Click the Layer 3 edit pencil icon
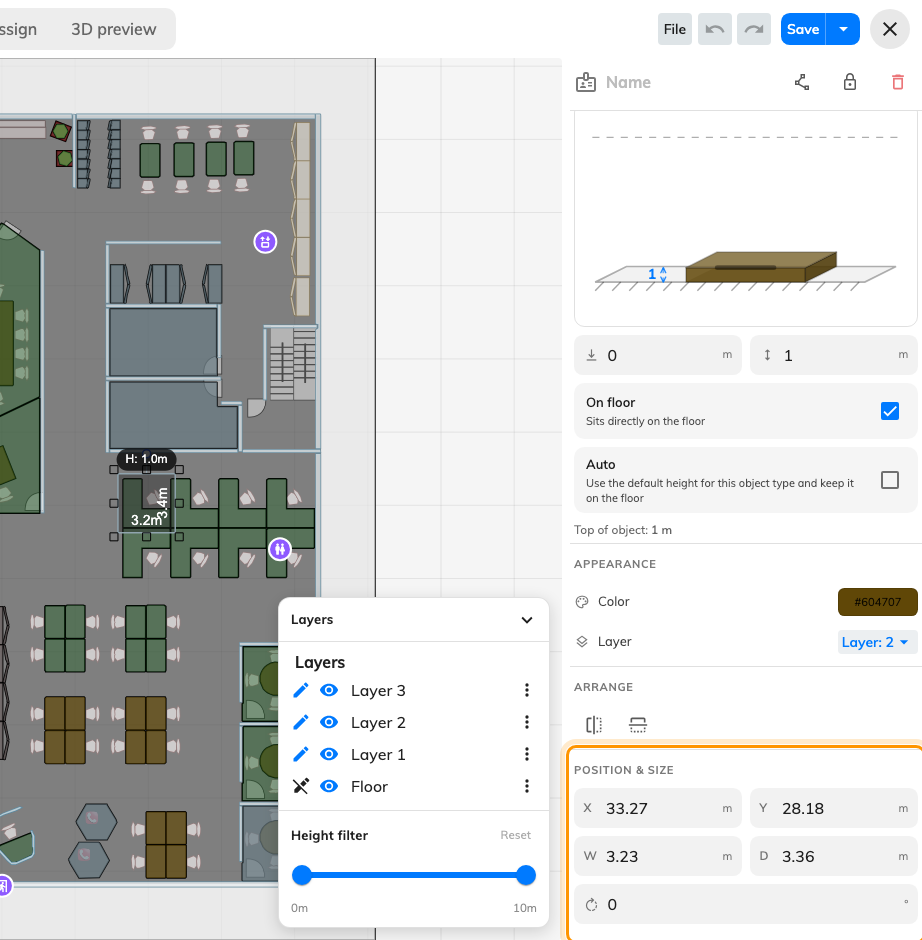This screenshot has width=922, height=940. pos(301,690)
